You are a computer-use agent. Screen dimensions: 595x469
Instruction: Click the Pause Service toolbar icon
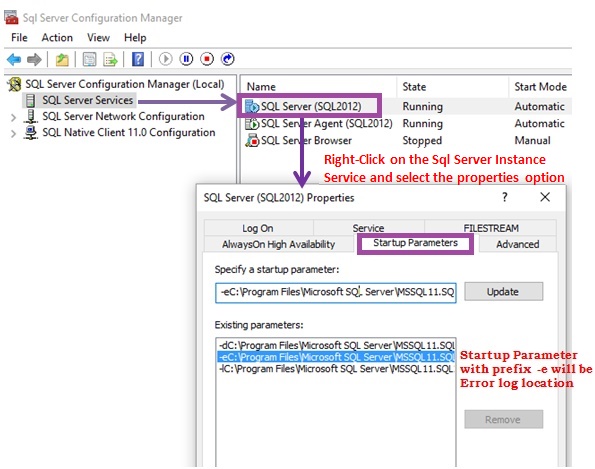(x=186, y=59)
